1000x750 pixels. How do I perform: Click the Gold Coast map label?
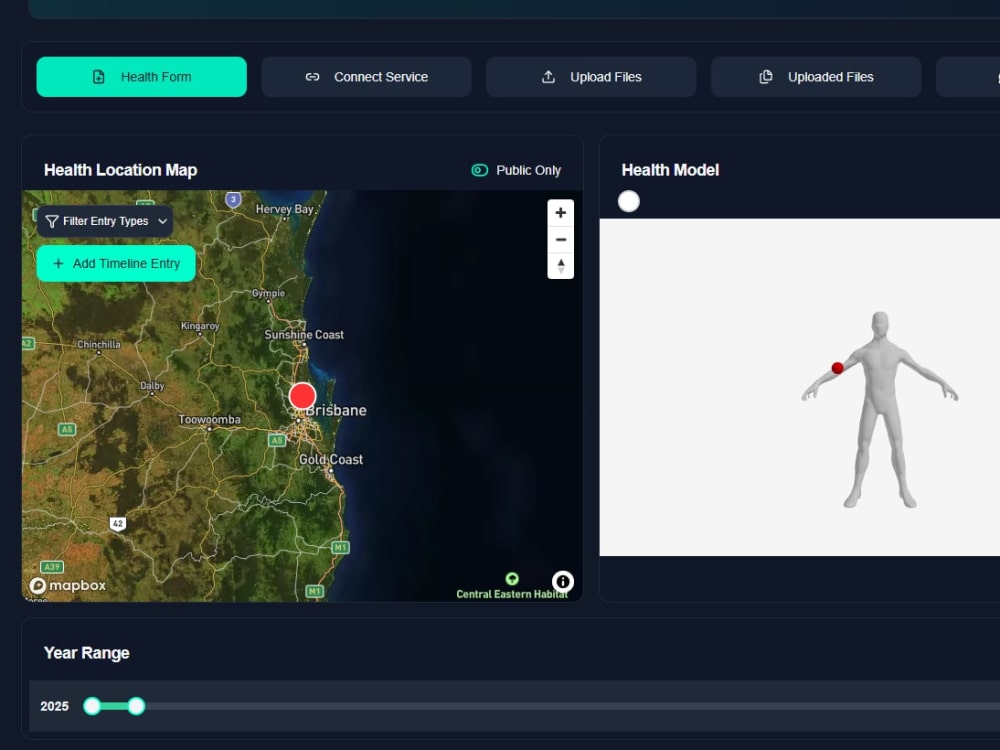331,459
